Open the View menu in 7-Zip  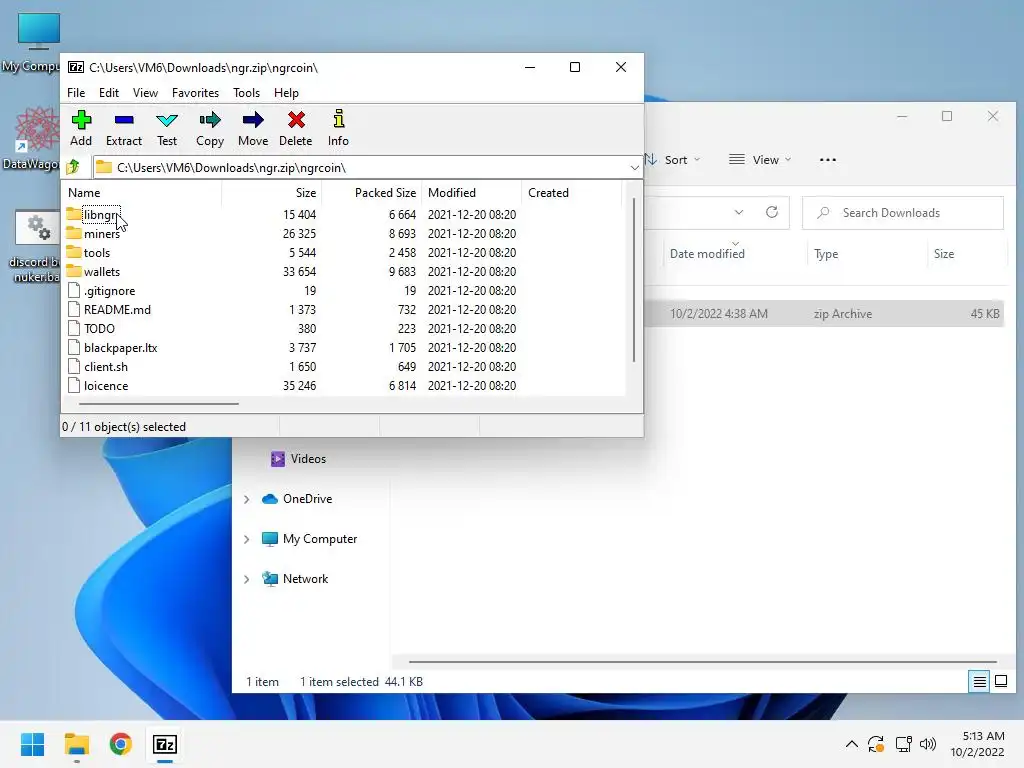[x=145, y=93]
